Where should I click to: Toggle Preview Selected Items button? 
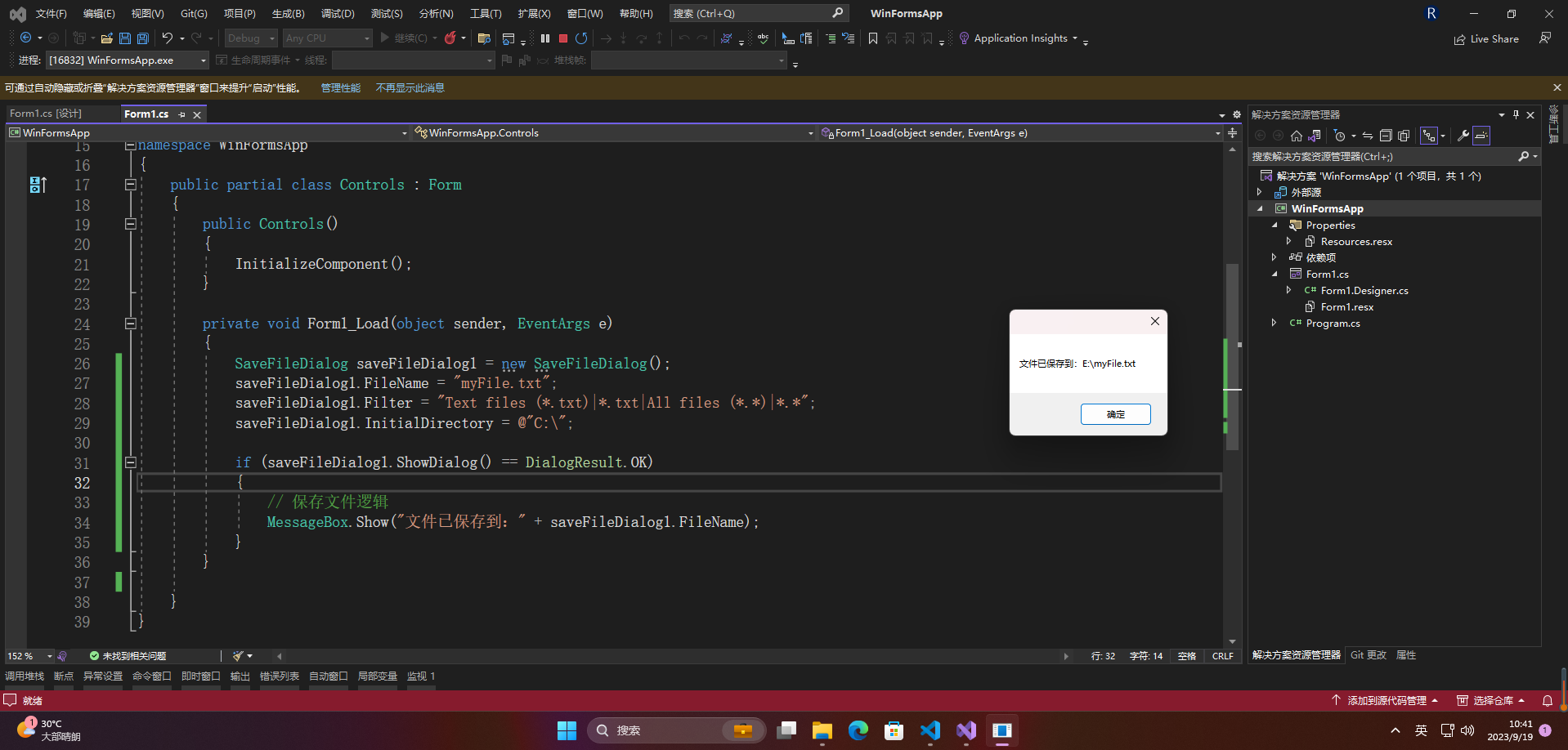tap(1481, 136)
